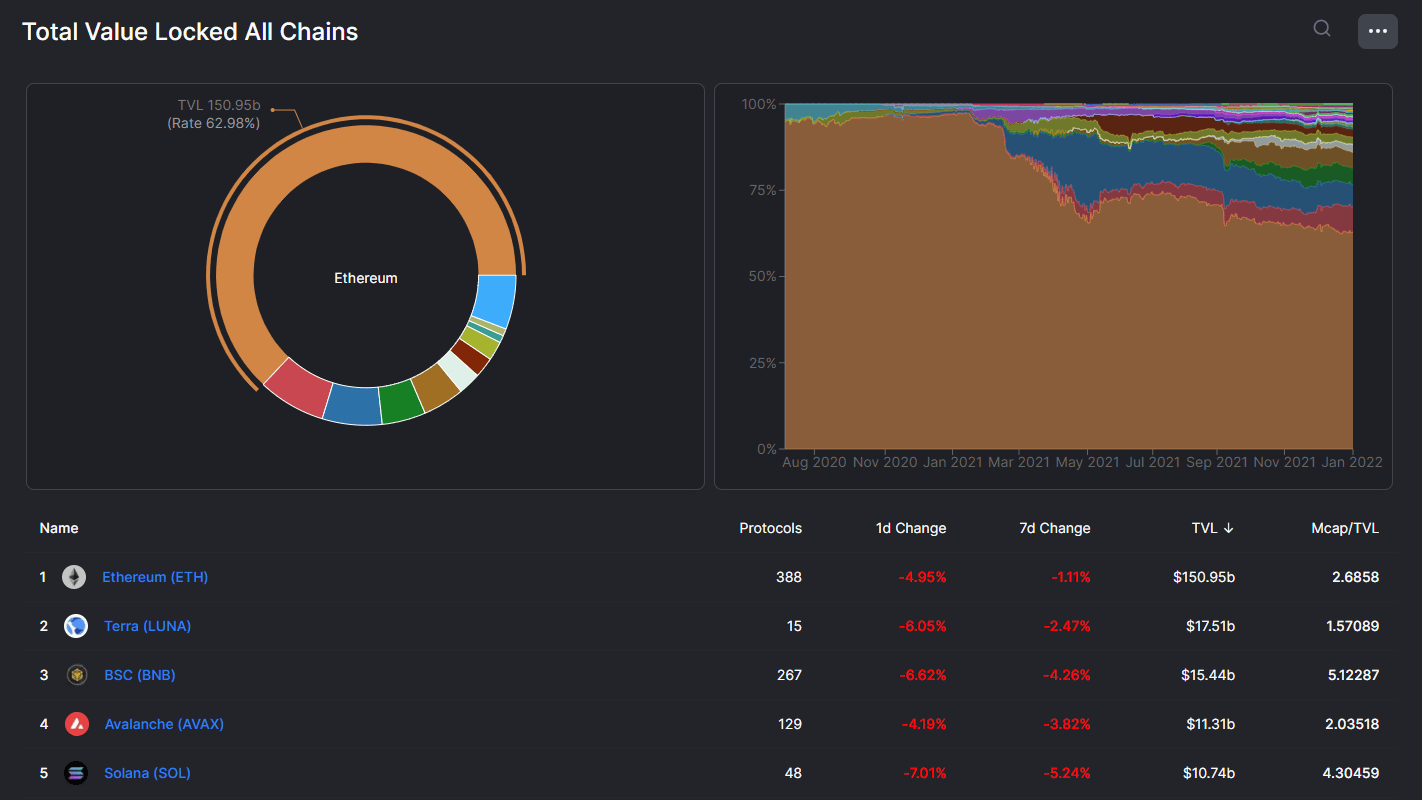
Task: Click the Terra LUNA logo icon
Action: click(x=76, y=626)
